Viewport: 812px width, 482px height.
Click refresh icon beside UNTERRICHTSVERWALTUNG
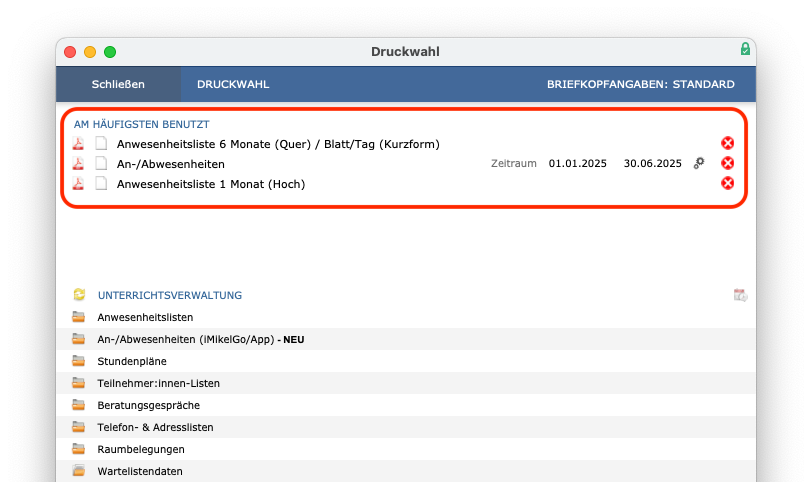[79, 295]
